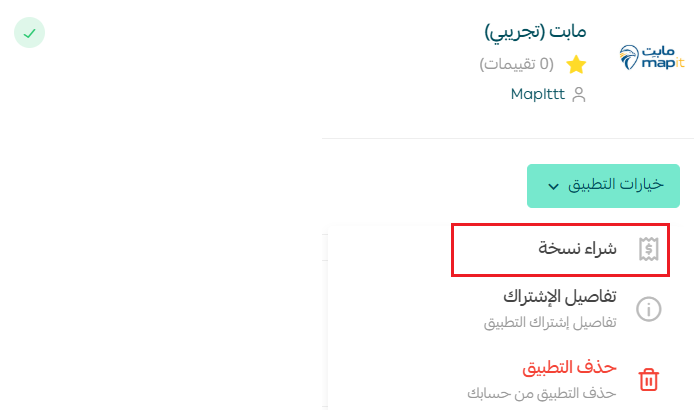
Task: Click the مابت (تجريبي) app title
Action: coord(536,32)
